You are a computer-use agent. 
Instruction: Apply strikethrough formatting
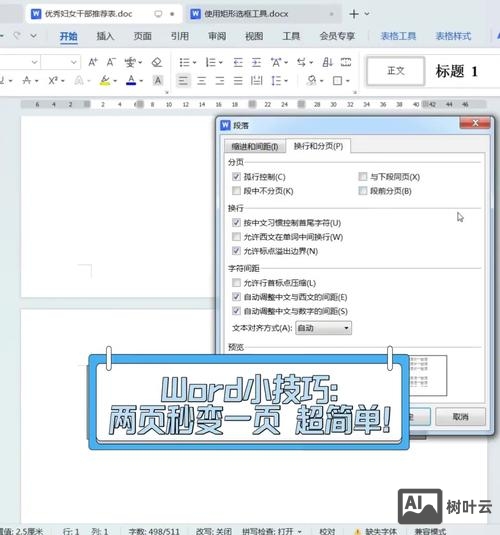27,81
